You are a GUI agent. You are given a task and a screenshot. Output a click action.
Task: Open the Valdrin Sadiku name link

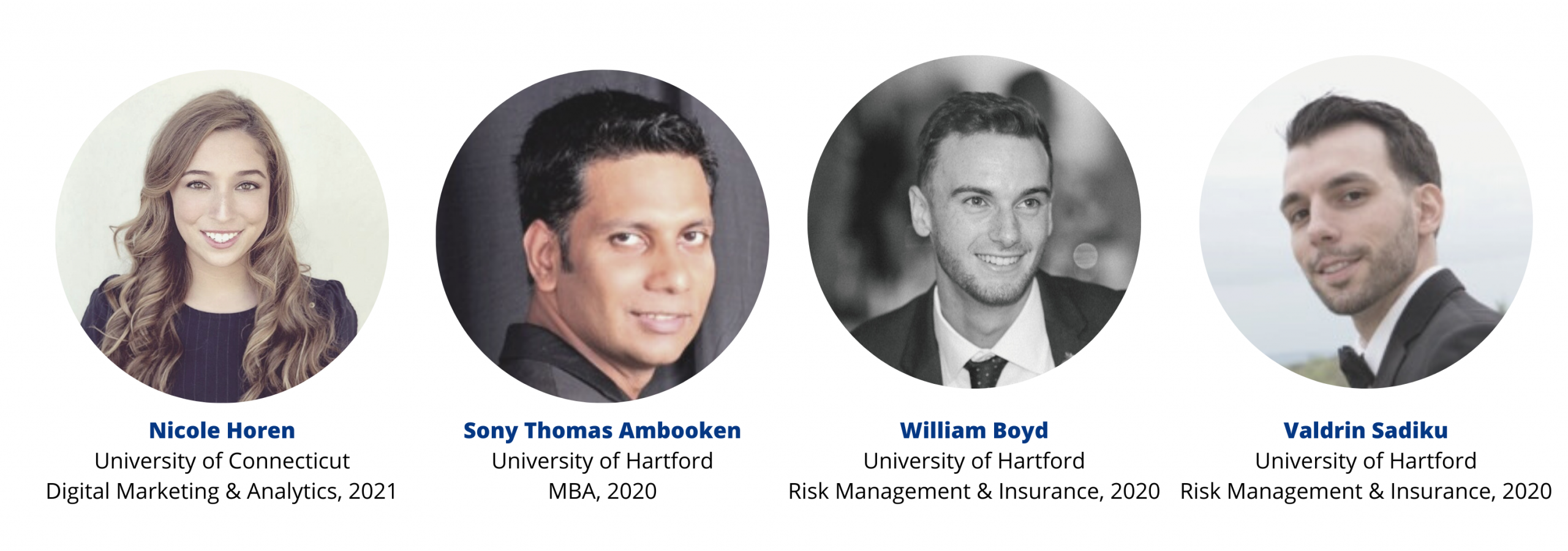(x=1366, y=430)
